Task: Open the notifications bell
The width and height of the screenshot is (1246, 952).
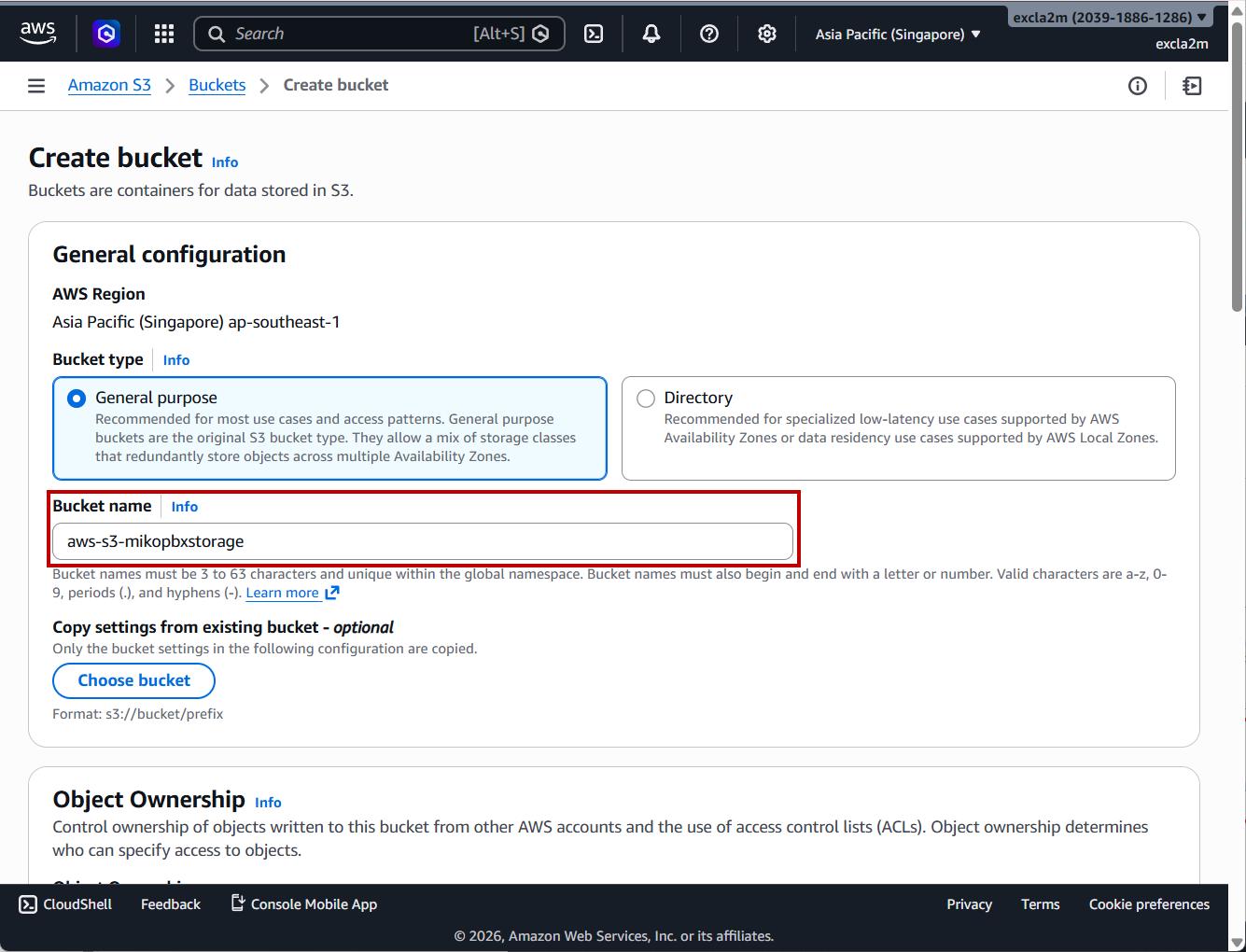Action: click(651, 34)
